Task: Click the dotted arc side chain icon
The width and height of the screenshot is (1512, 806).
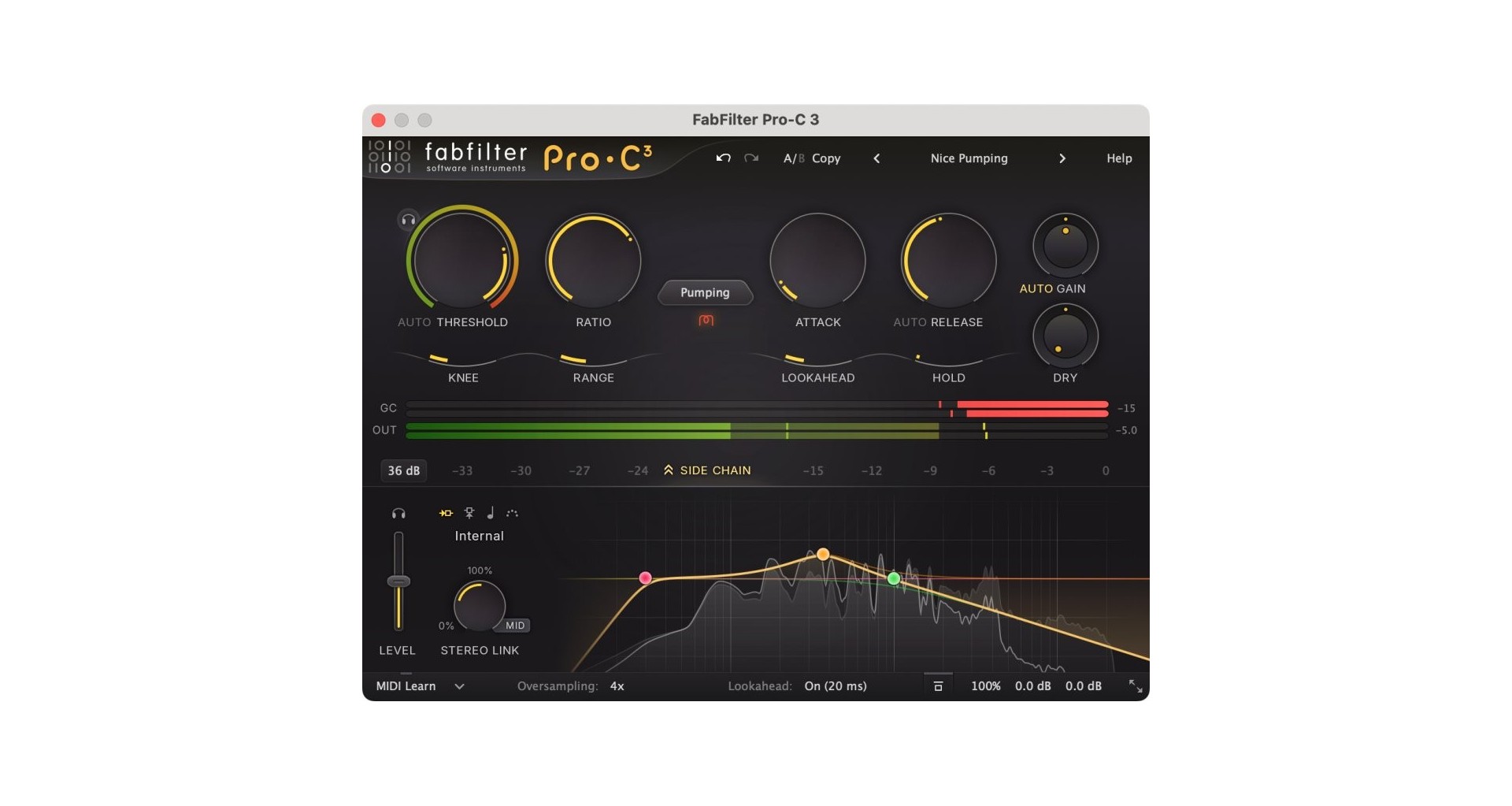Action: (512, 513)
